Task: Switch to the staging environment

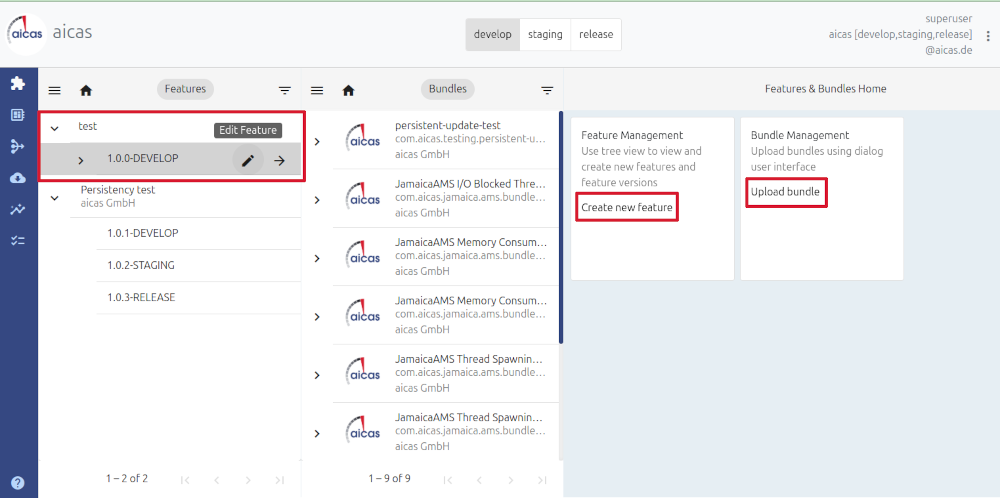Action: coord(545,34)
